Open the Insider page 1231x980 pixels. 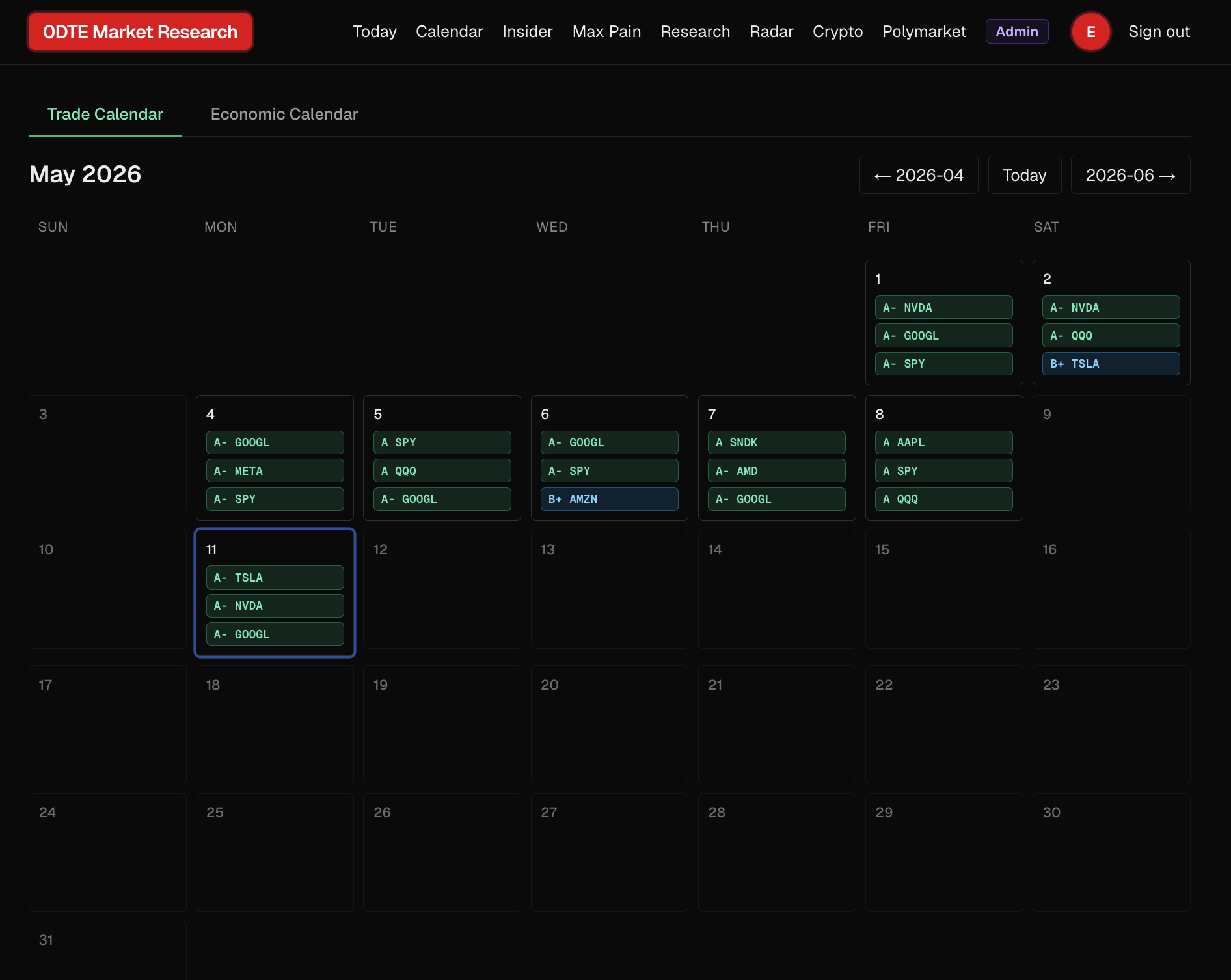point(528,32)
